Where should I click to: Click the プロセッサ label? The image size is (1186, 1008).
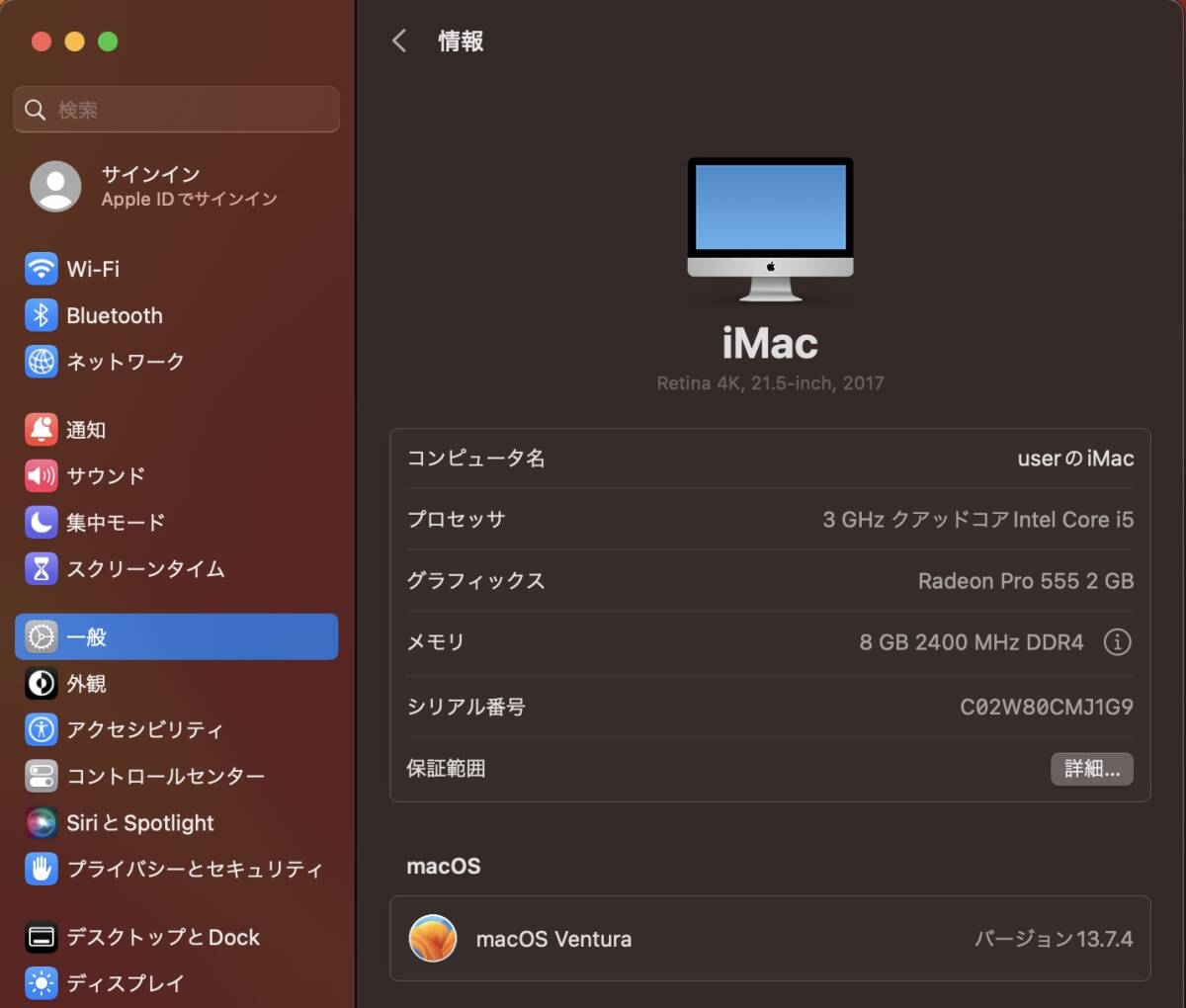pos(457,520)
